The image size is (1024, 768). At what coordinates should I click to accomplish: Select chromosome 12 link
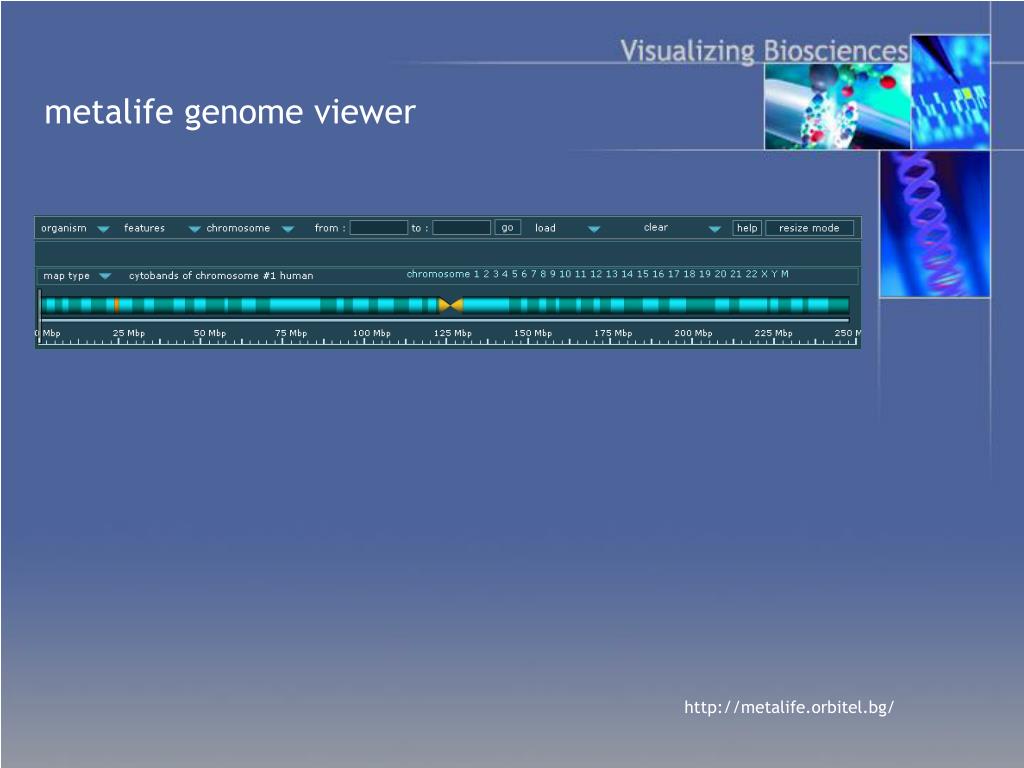tap(596, 274)
